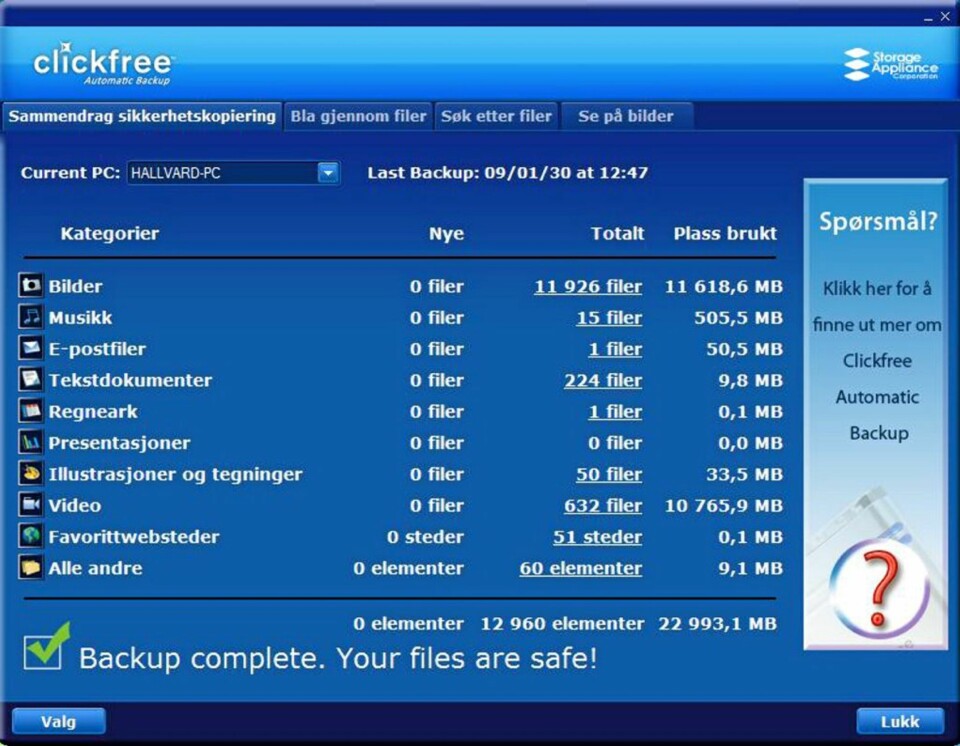Click the Presentasjoner chart icon
The image size is (960, 746).
pyautogui.click(x=31, y=442)
